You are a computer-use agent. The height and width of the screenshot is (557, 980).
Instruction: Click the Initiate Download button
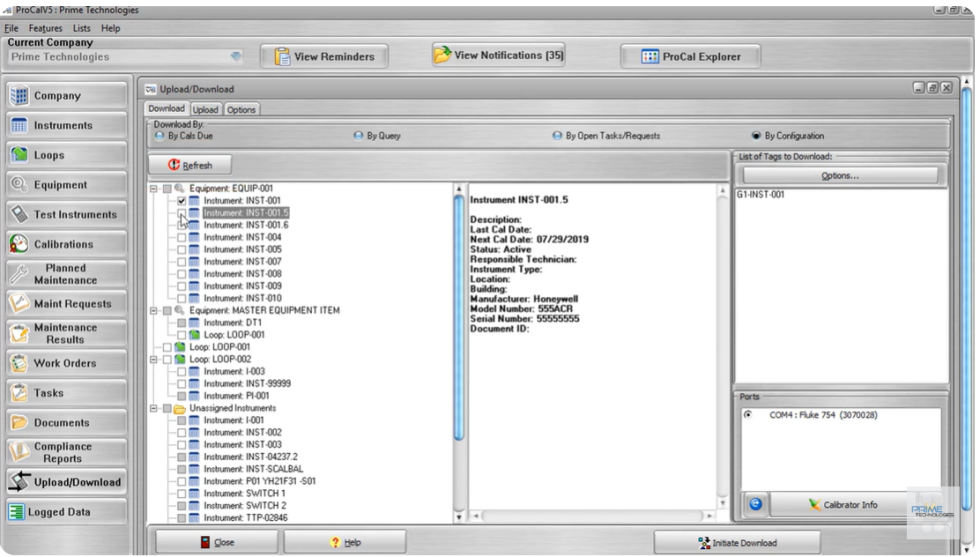[x=738, y=543]
